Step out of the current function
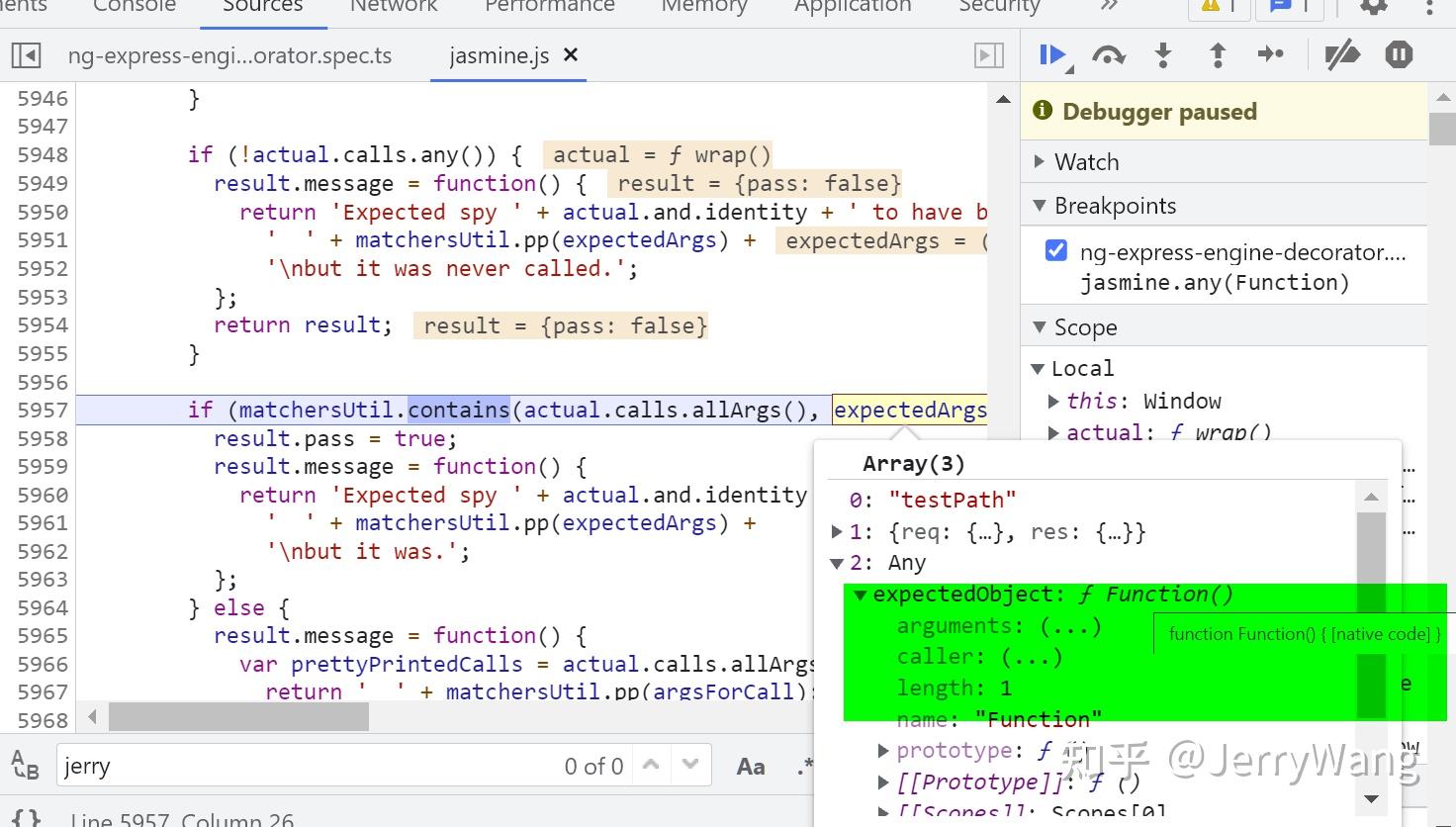 [1218, 55]
